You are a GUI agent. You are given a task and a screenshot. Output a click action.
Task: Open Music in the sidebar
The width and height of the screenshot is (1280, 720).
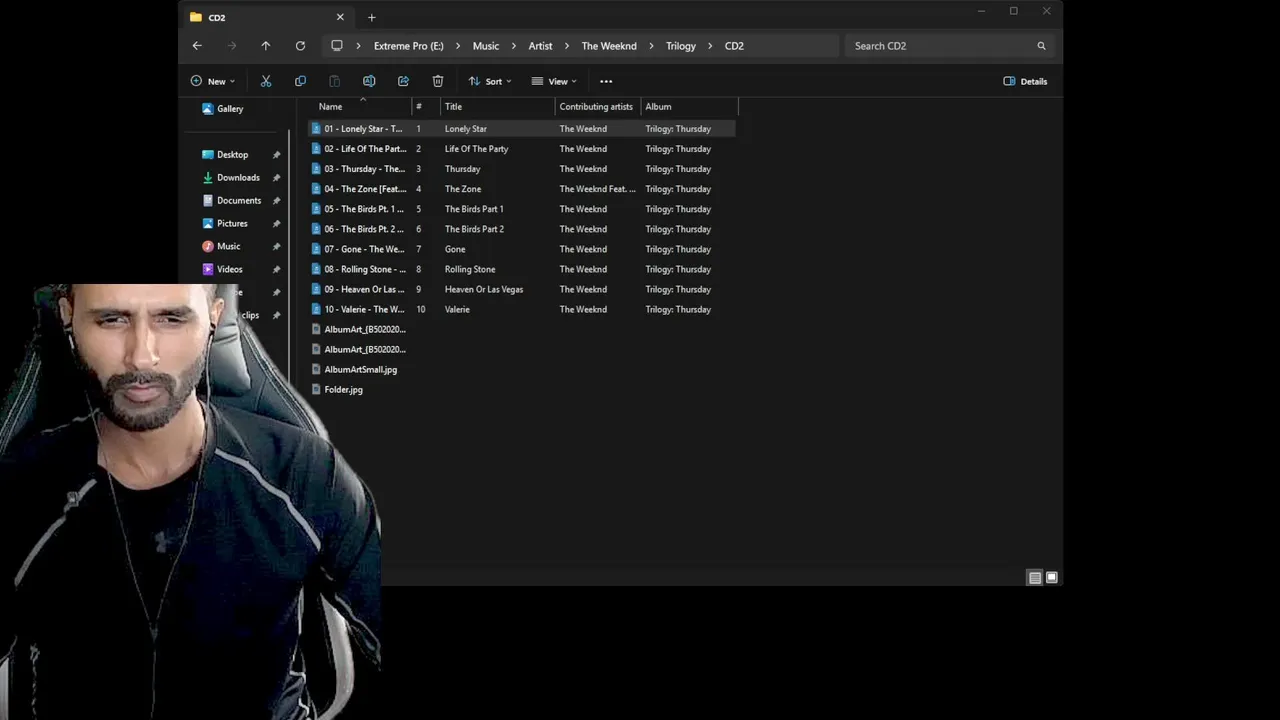[x=221, y=246]
